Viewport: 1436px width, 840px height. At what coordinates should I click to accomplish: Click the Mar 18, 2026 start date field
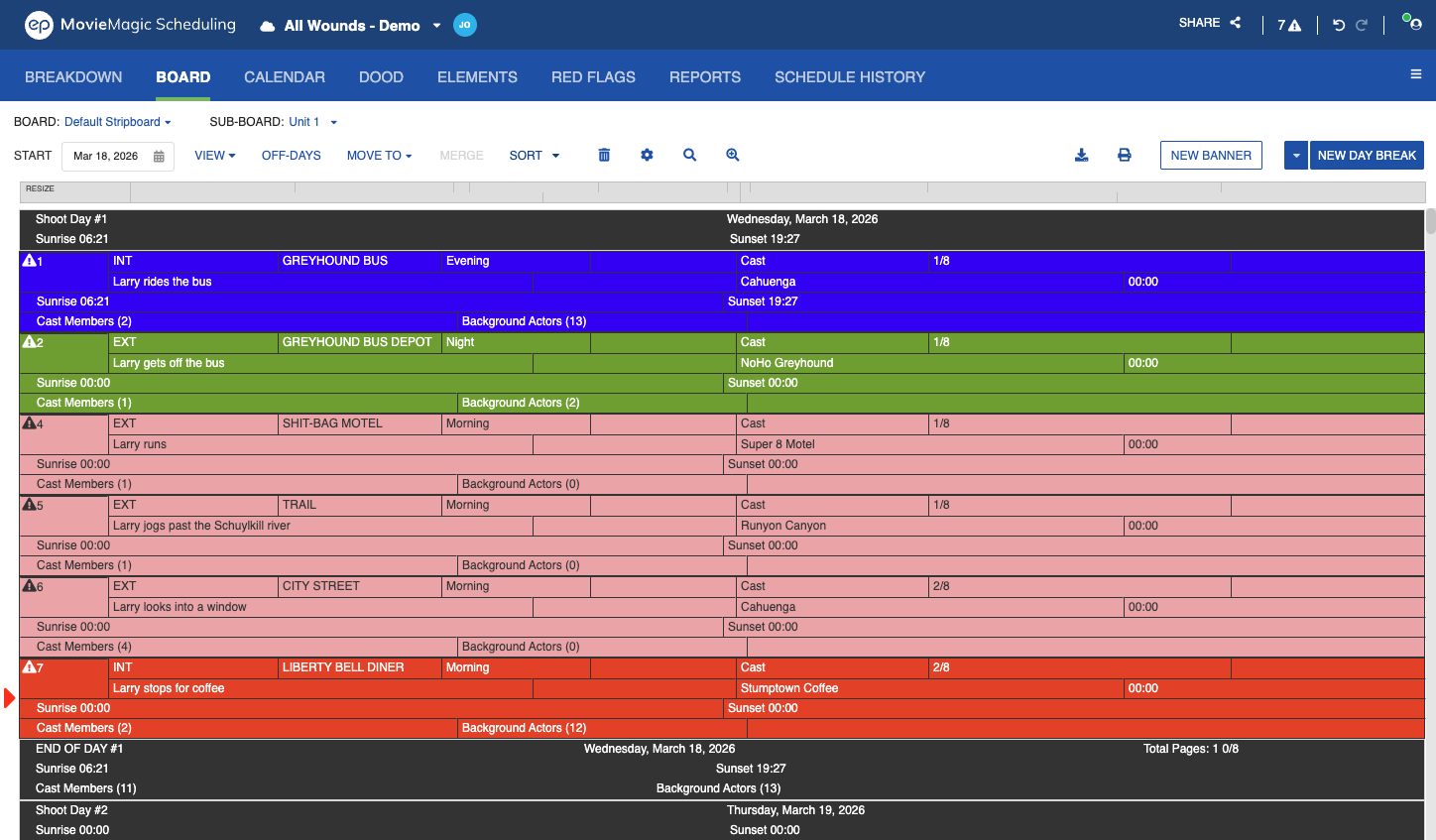tap(118, 157)
